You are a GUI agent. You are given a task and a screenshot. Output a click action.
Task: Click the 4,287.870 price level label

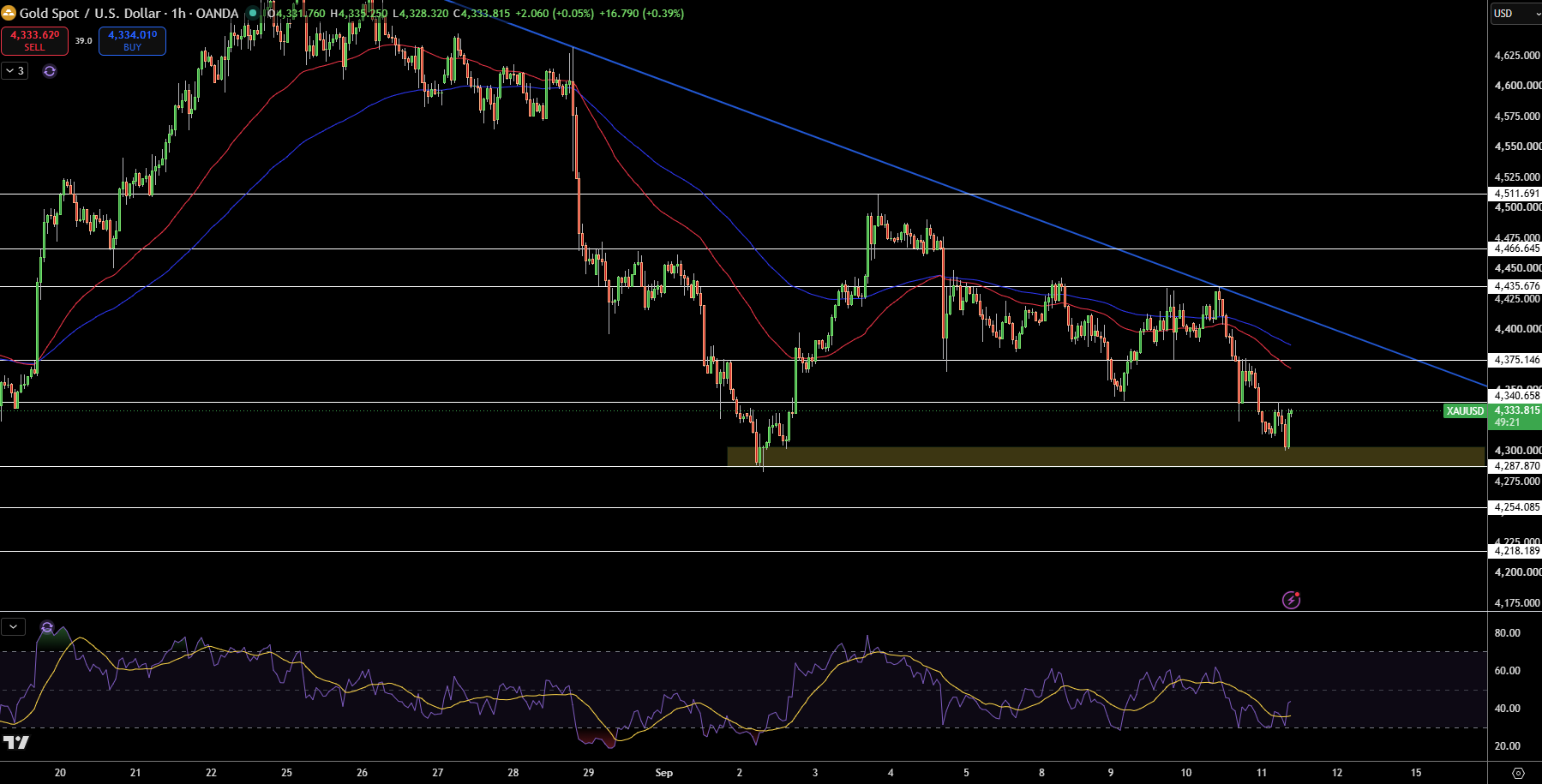coord(1516,466)
